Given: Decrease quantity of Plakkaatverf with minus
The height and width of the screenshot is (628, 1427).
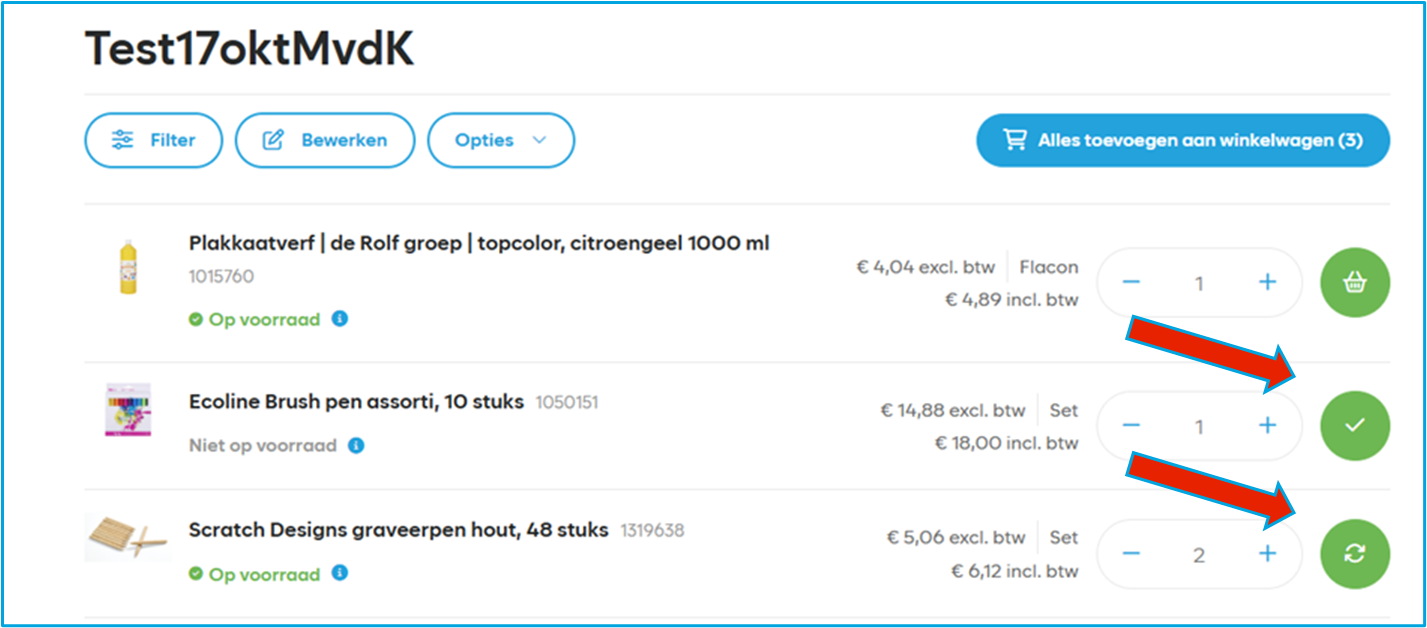Looking at the screenshot, I should [1131, 283].
